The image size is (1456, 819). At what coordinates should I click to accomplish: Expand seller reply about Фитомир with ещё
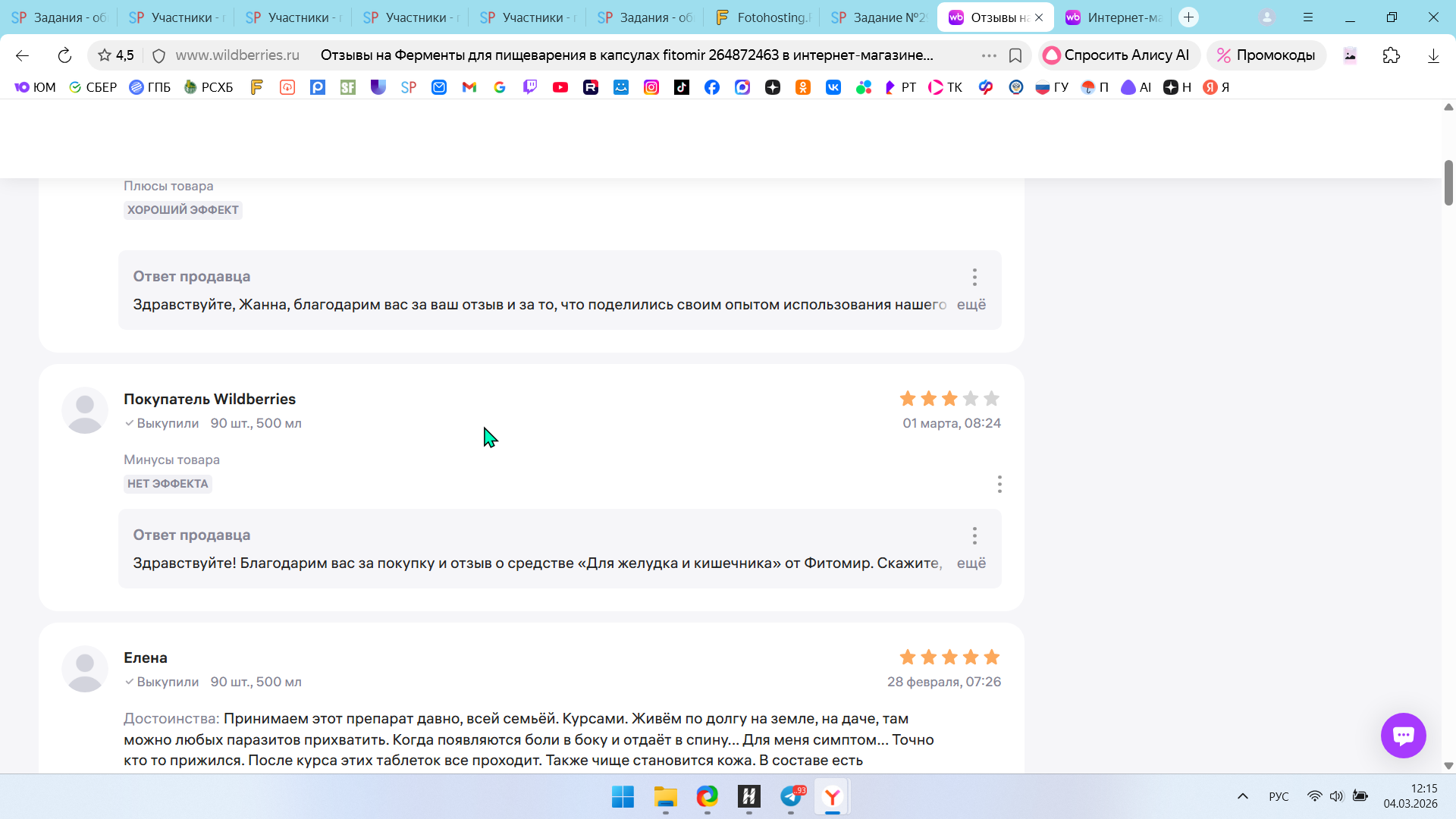pyautogui.click(x=971, y=563)
